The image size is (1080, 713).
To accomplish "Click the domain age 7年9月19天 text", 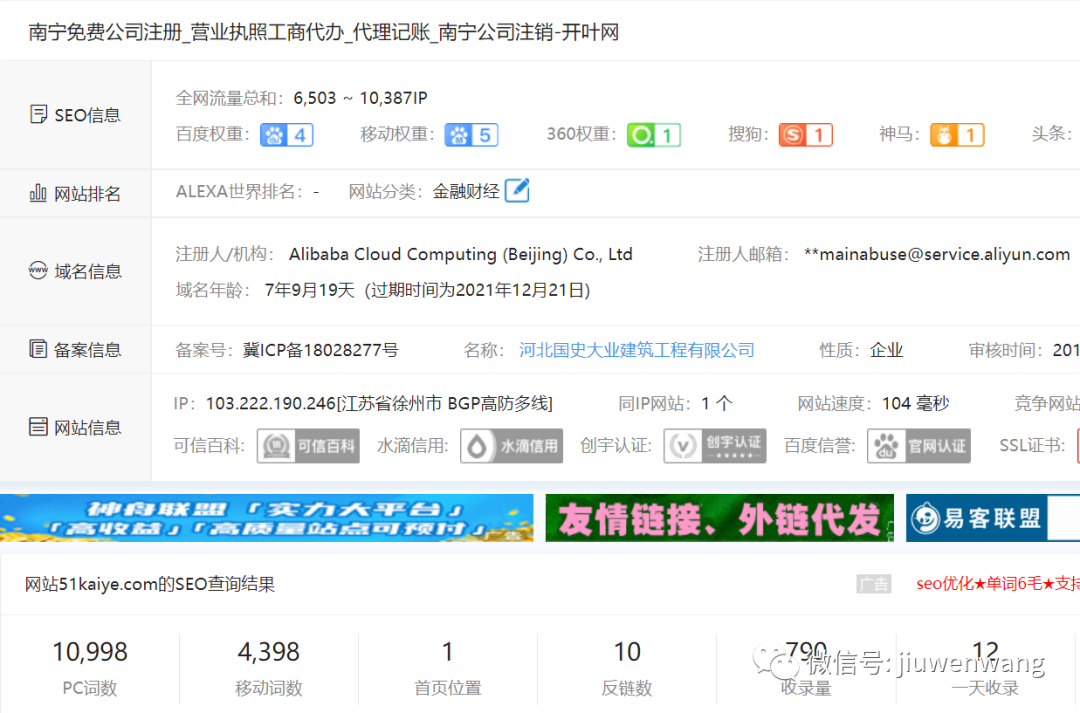I will pyautogui.click(x=309, y=290).
